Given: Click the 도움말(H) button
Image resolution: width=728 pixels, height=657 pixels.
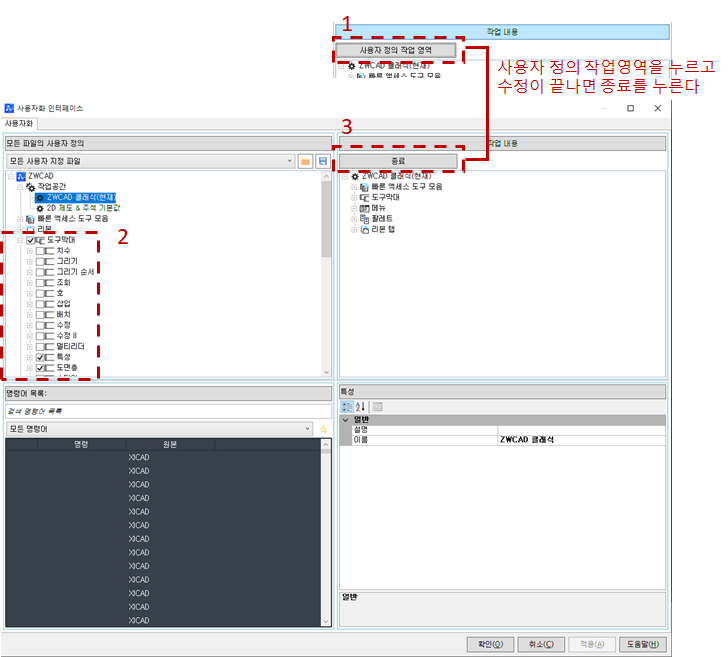Looking at the screenshot, I should point(643,644).
